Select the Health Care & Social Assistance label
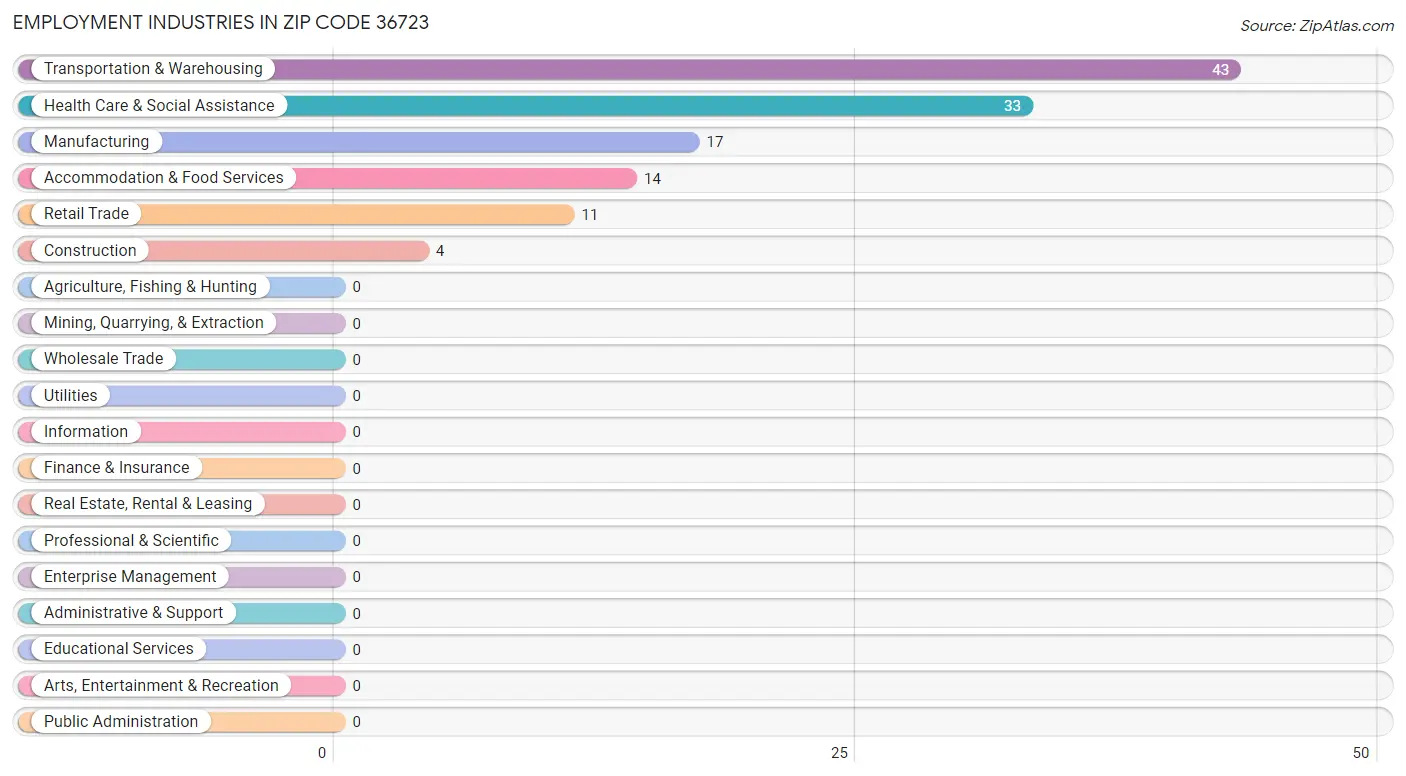Viewport: 1406px width, 776px height. pyautogui.click(x=159, y=105)
